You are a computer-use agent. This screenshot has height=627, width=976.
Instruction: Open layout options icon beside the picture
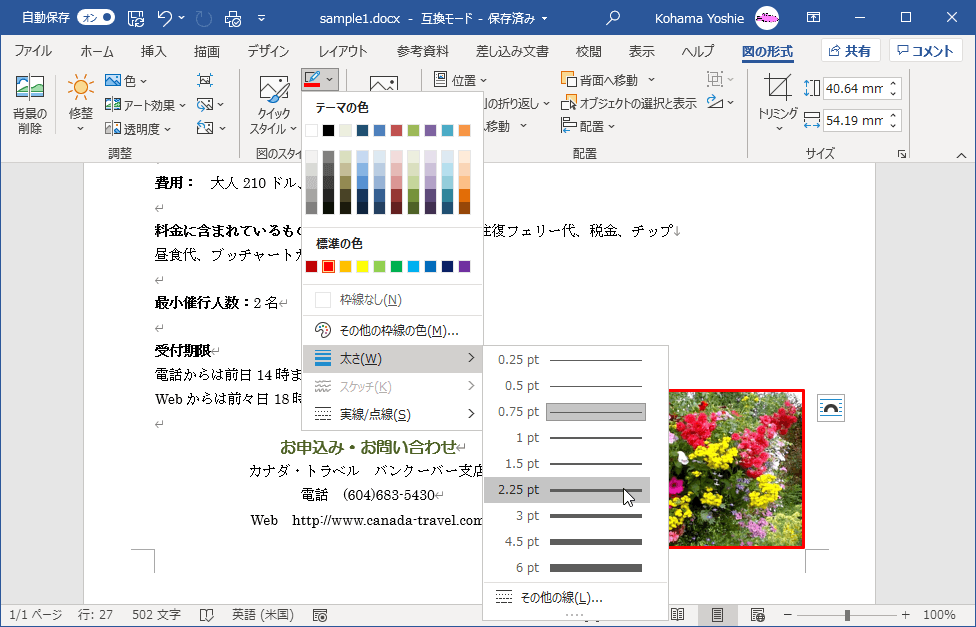tap(831, 406)
